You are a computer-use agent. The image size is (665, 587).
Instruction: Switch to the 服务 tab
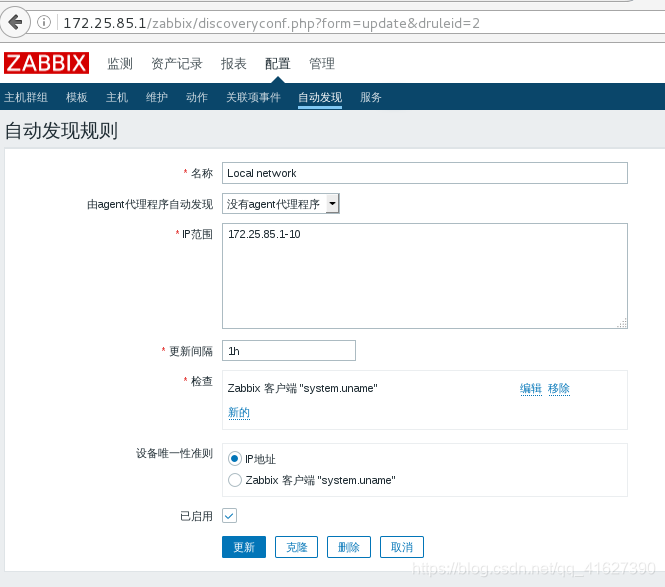(371, 97)
